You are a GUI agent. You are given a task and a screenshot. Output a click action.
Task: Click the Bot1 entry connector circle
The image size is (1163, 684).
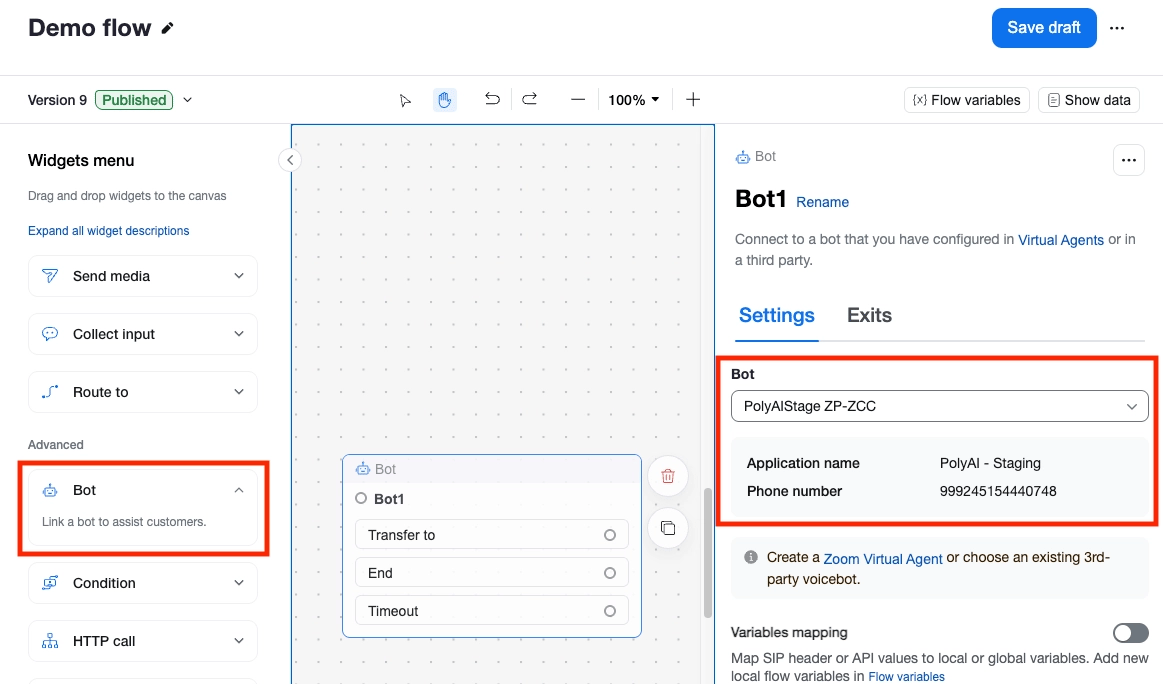pyautogui.click(x=361, y=499)
